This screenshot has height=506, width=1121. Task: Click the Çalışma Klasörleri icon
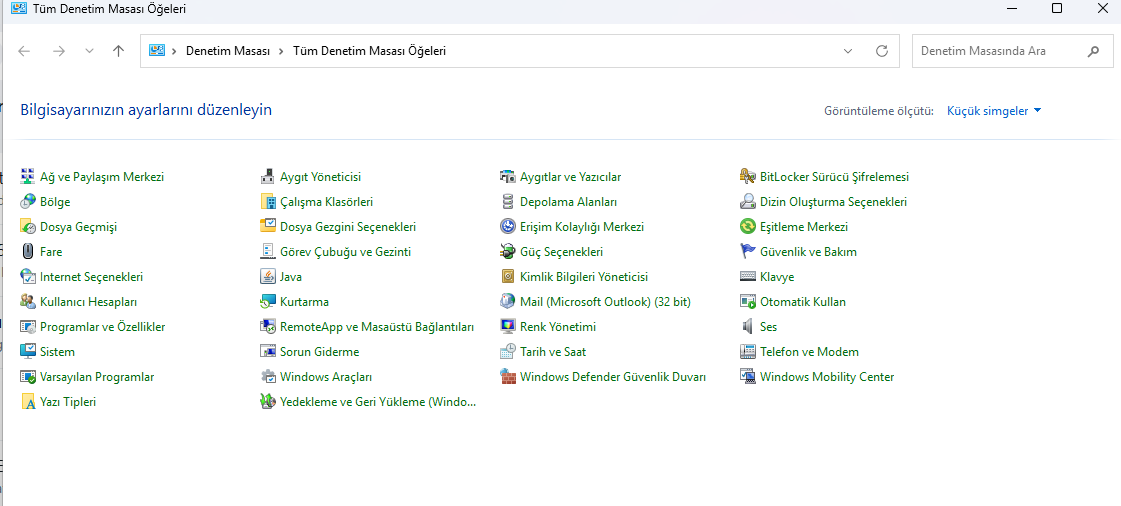click(267, 202)
